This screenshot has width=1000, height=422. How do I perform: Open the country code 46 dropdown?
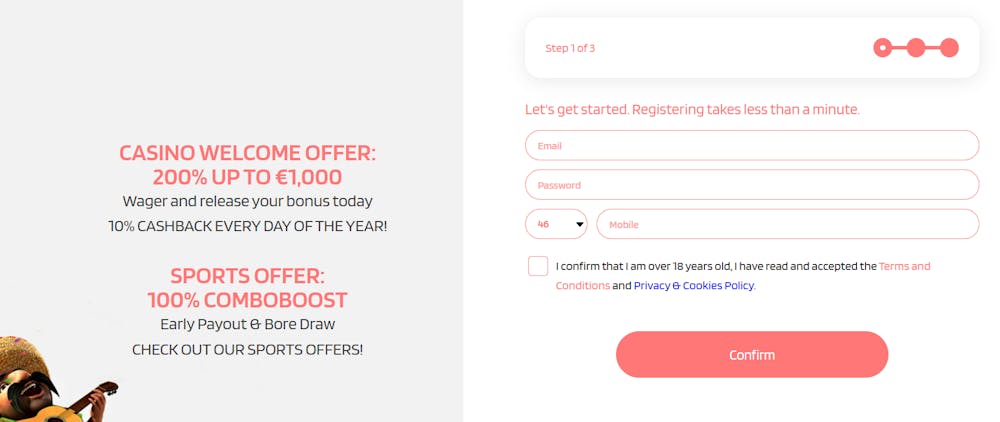pos(556,224)
